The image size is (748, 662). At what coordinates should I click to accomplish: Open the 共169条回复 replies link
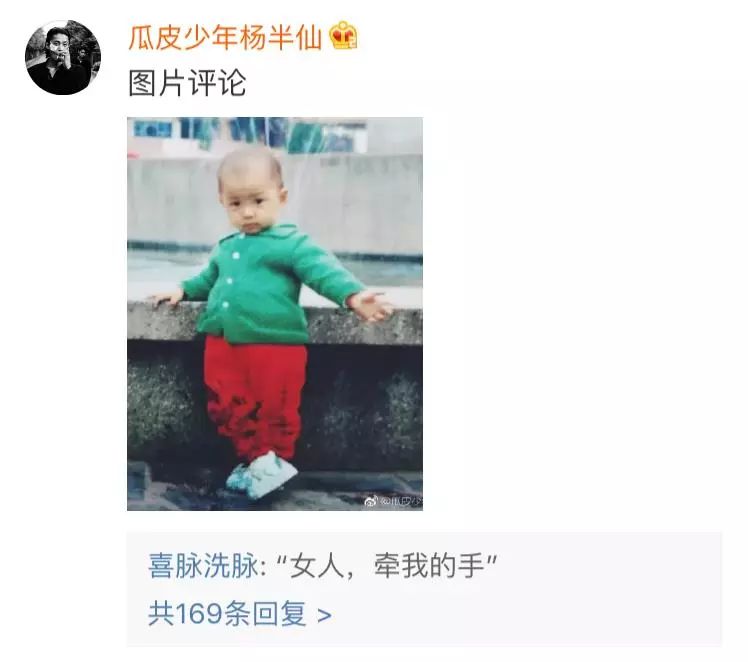[239, 614]
